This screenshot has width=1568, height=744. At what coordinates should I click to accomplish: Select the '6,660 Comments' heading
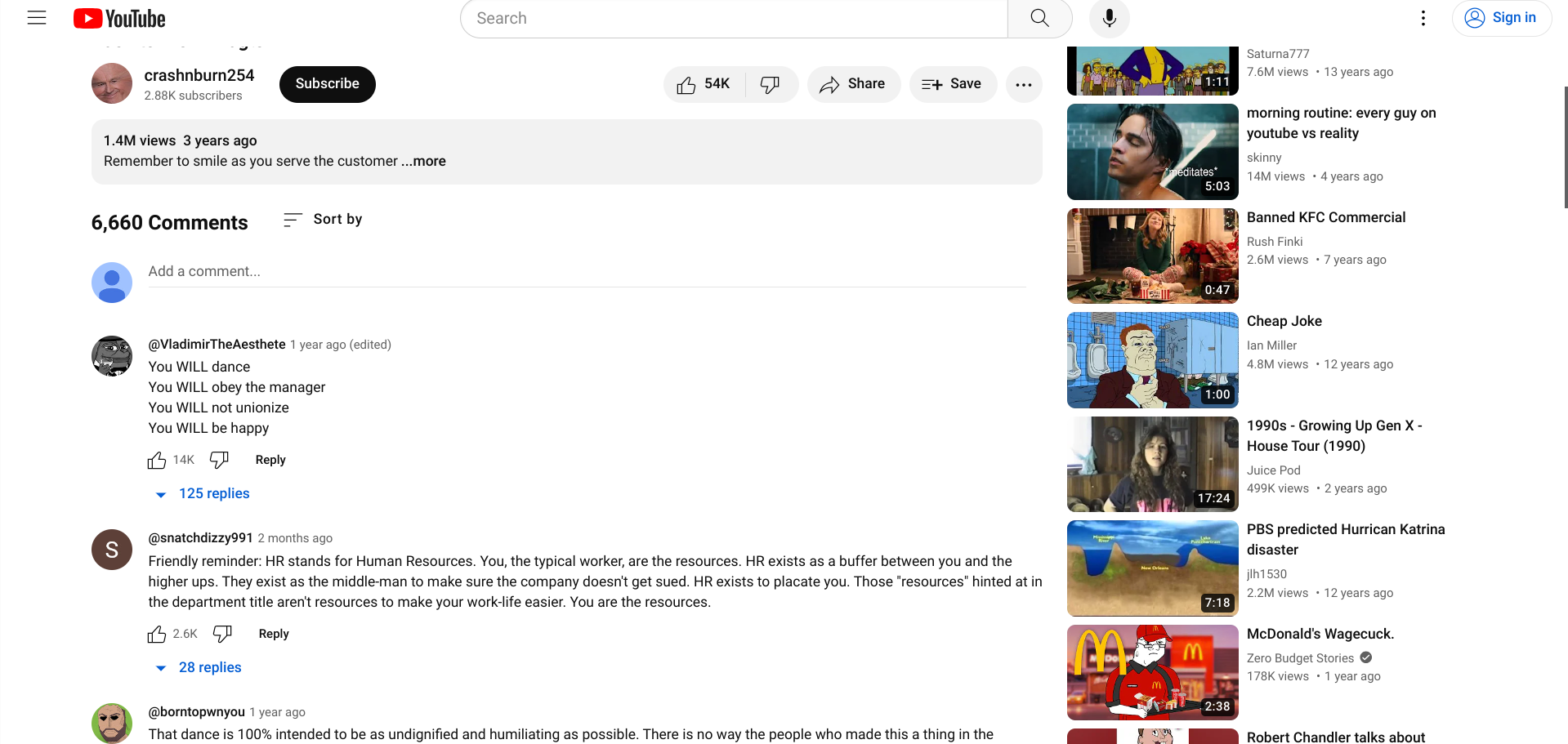pos(169,222)
